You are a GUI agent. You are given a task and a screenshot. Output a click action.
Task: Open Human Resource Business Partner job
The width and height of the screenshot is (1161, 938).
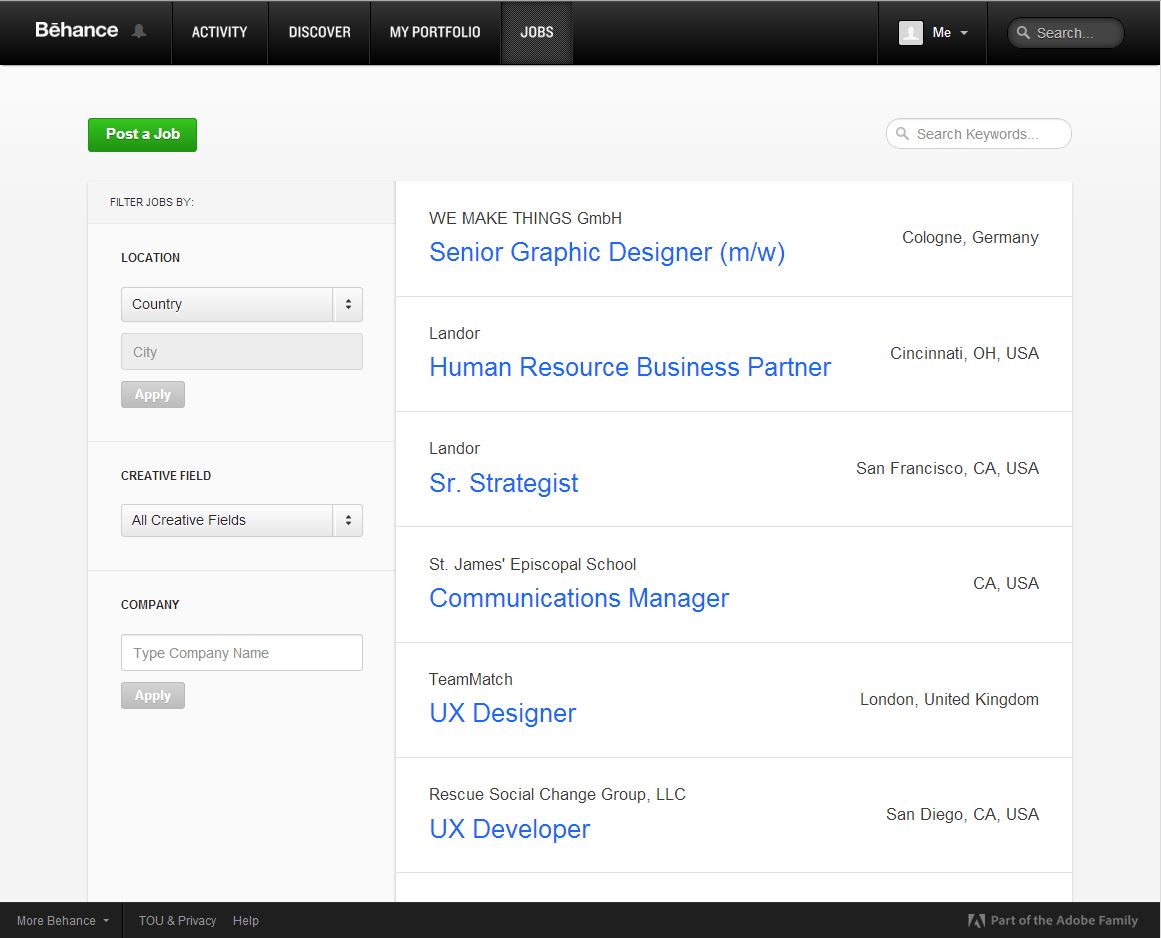click(630, 367)
